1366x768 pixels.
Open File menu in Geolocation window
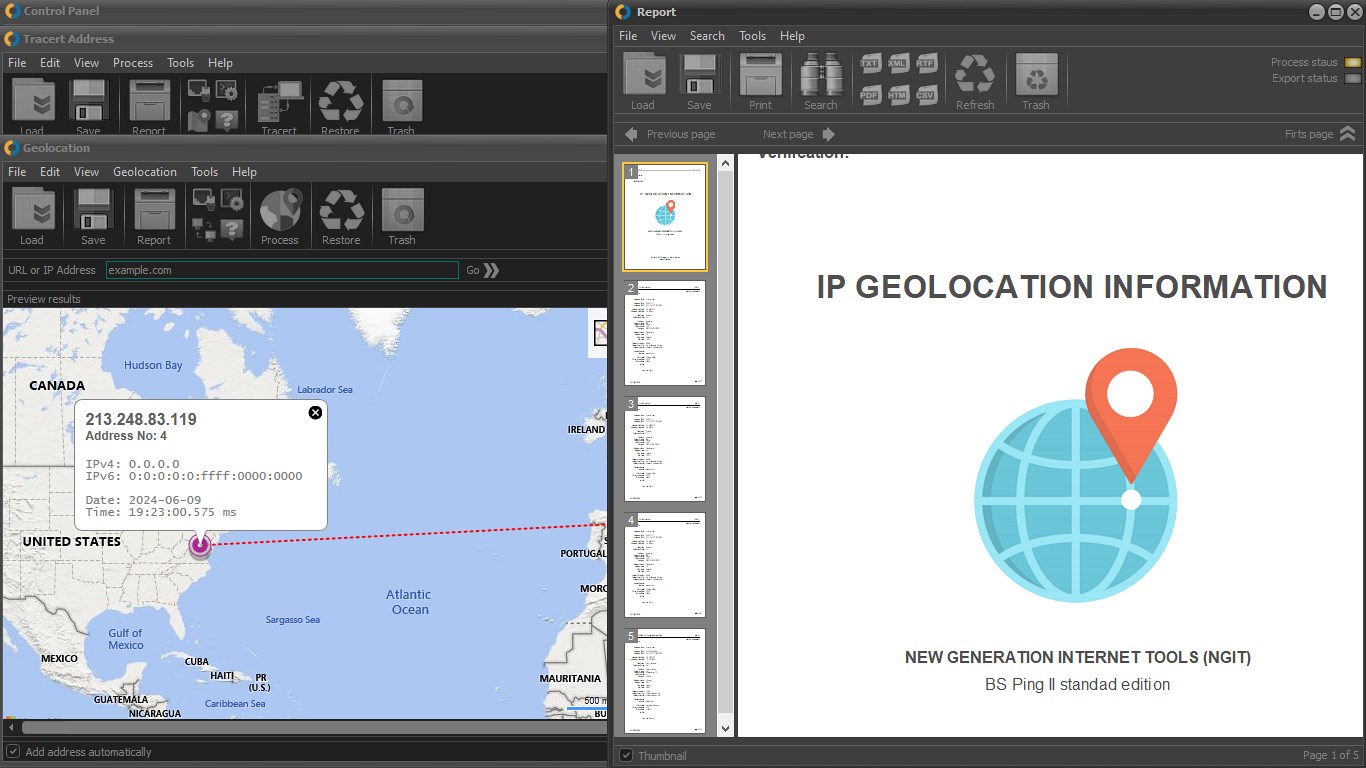coord(17,172)
